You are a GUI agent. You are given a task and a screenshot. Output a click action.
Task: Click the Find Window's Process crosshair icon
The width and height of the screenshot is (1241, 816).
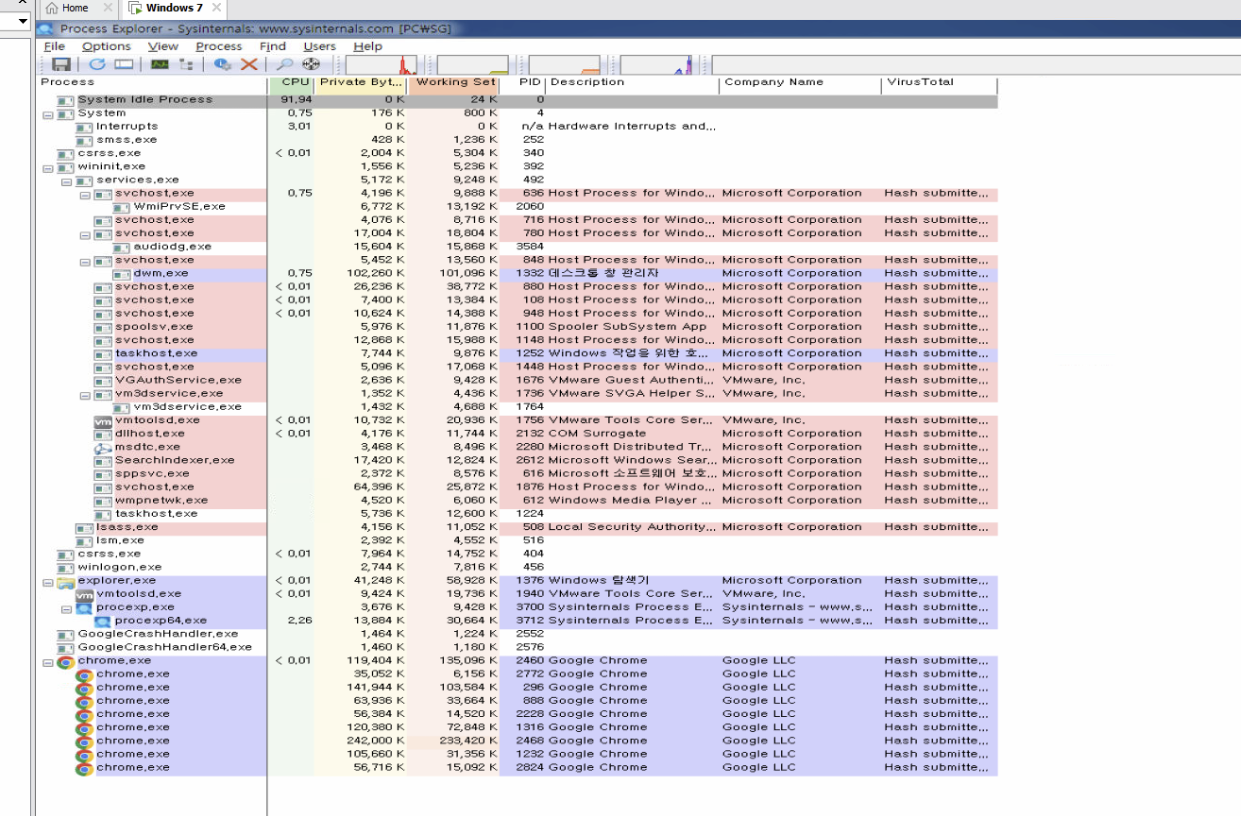coord(311,64)
